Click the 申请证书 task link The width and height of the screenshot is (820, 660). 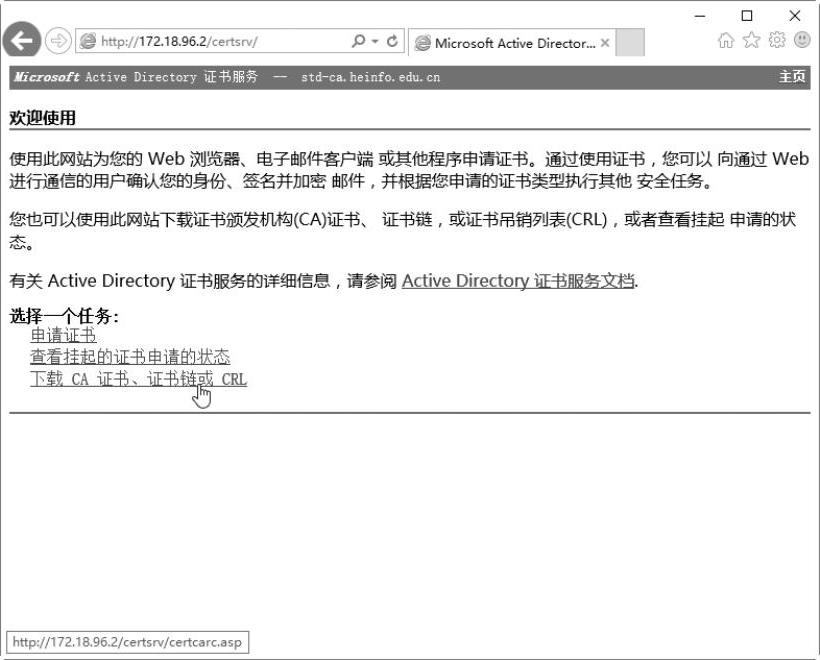tap(63, 335)
